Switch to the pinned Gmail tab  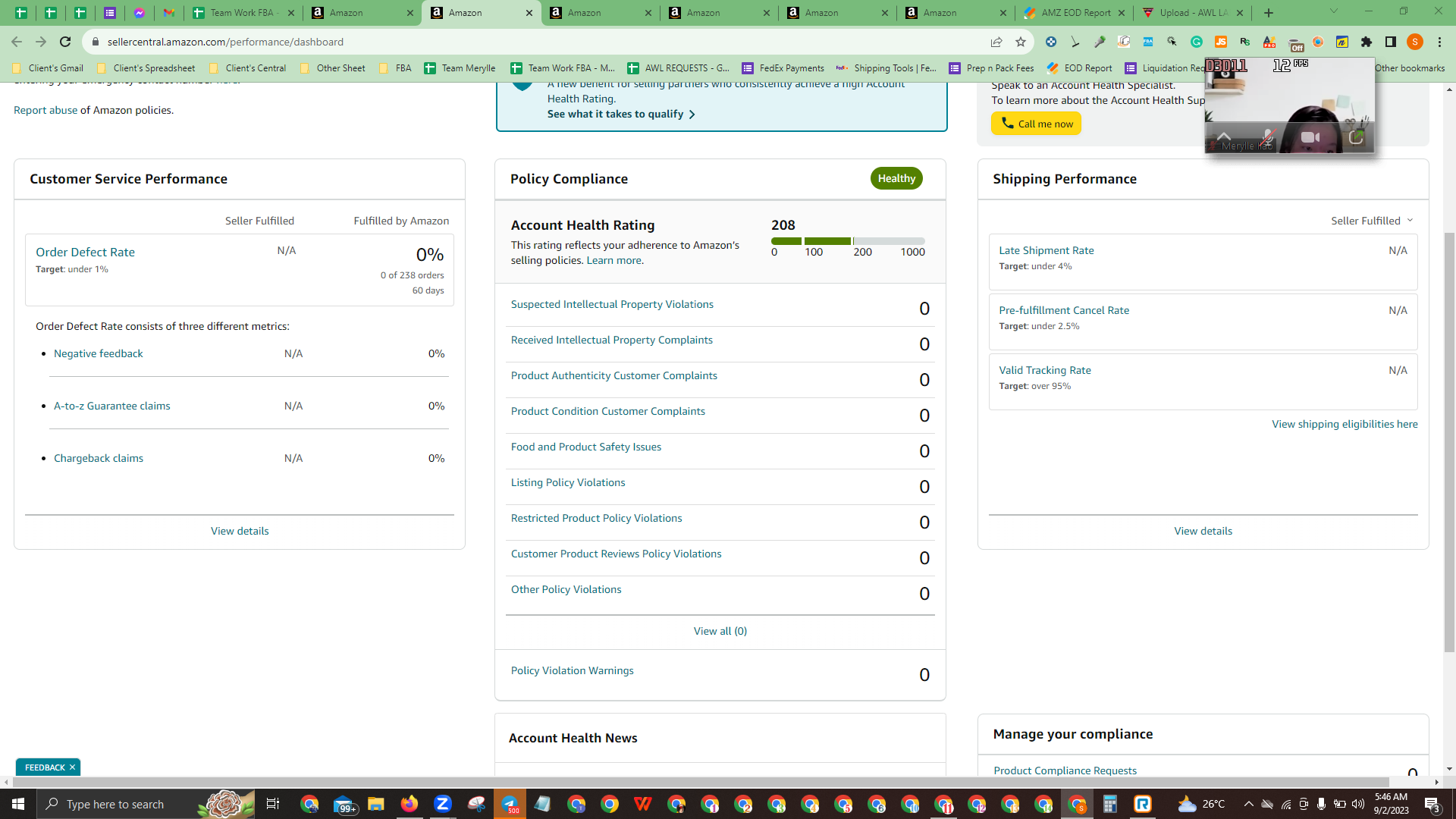coord(169,13)
